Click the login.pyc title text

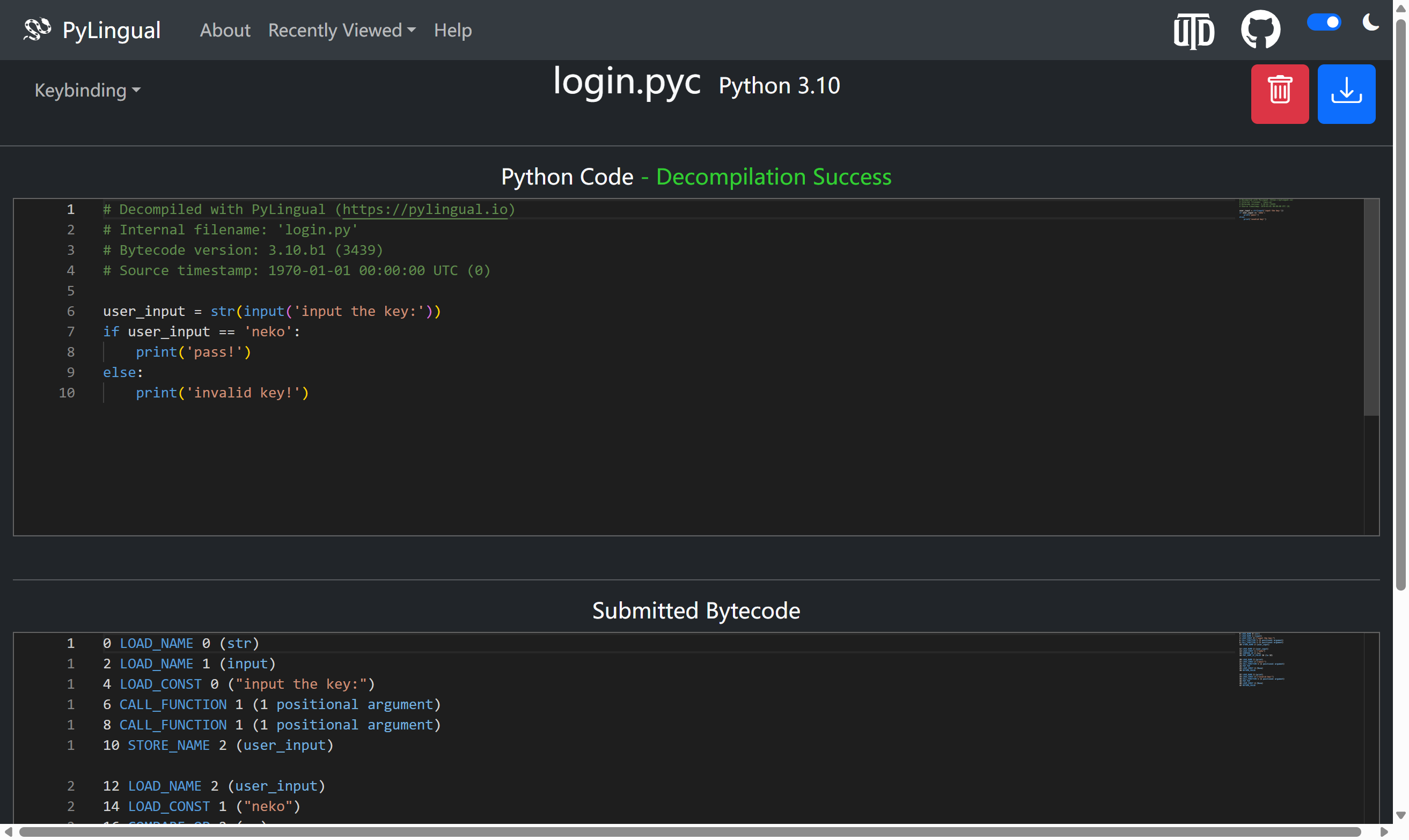(627, 82)
